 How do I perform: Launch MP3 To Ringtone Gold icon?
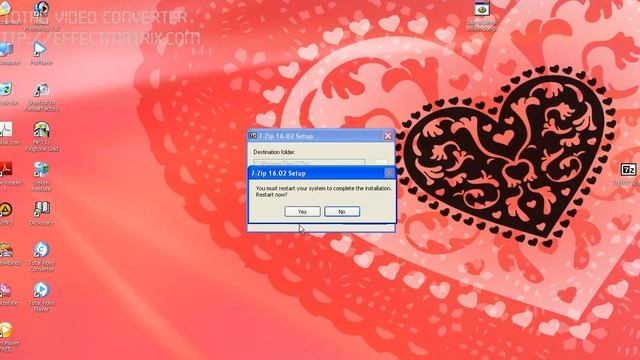pyautogui.click(x=42, y=137)
